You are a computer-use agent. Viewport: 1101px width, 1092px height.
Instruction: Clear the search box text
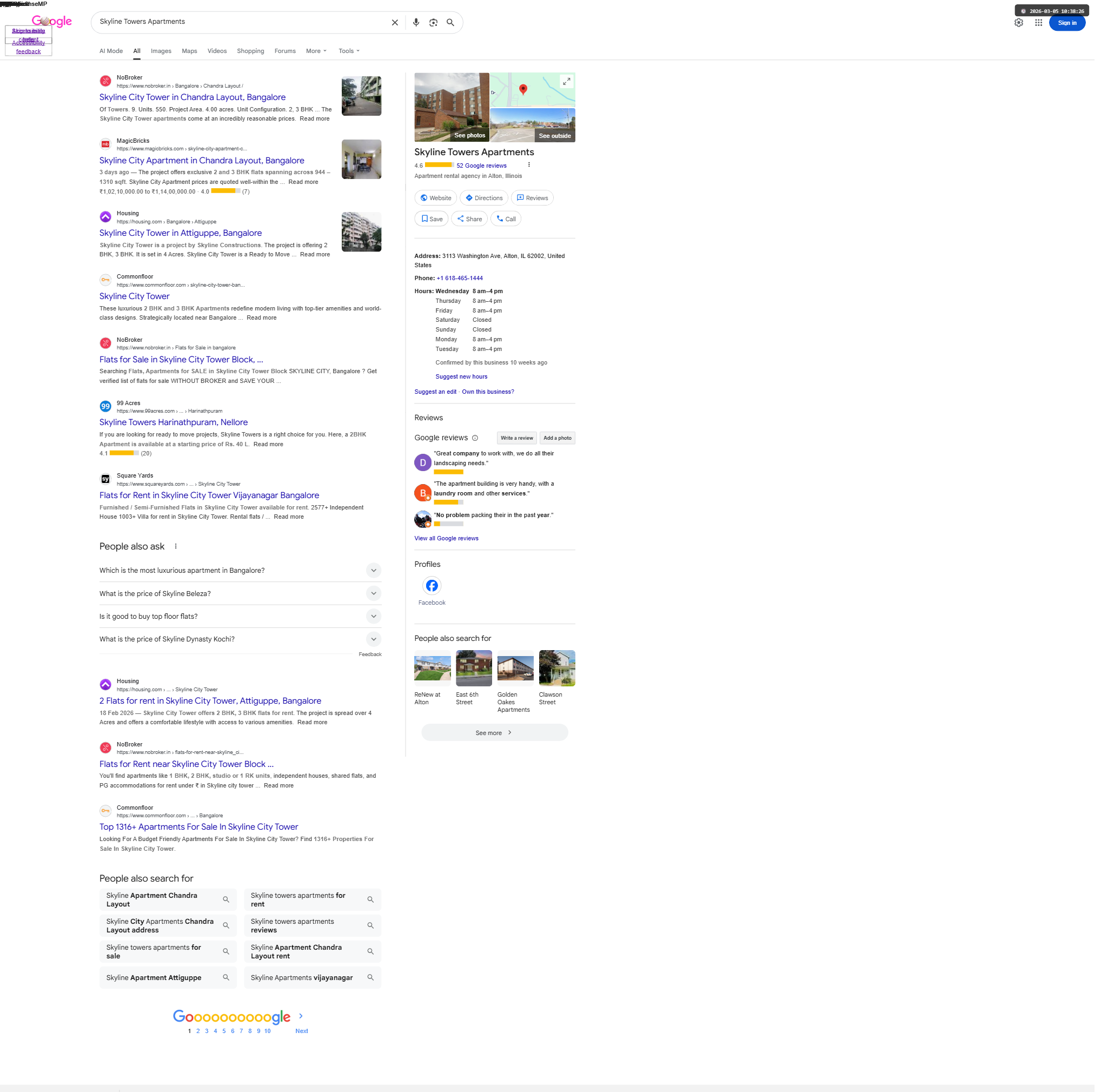point(396,23)
